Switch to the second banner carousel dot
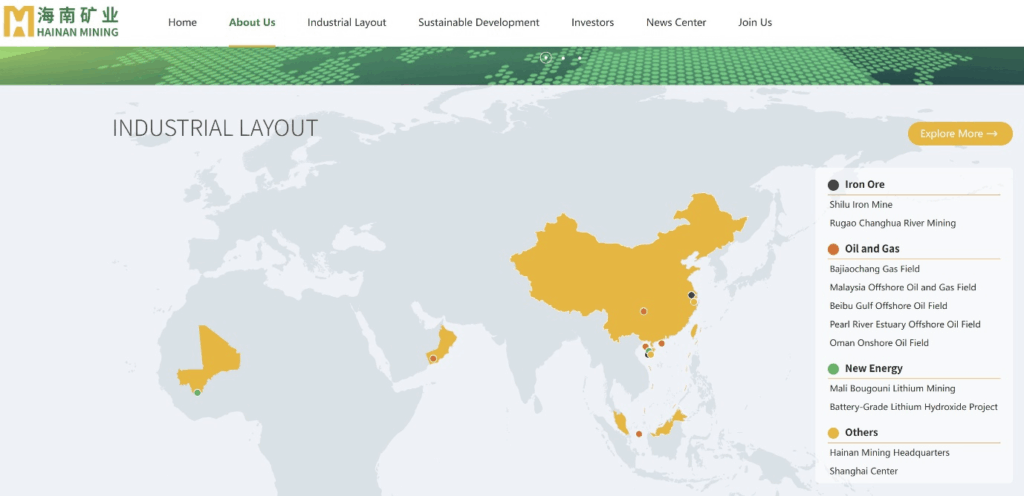 tap(563, 58)
